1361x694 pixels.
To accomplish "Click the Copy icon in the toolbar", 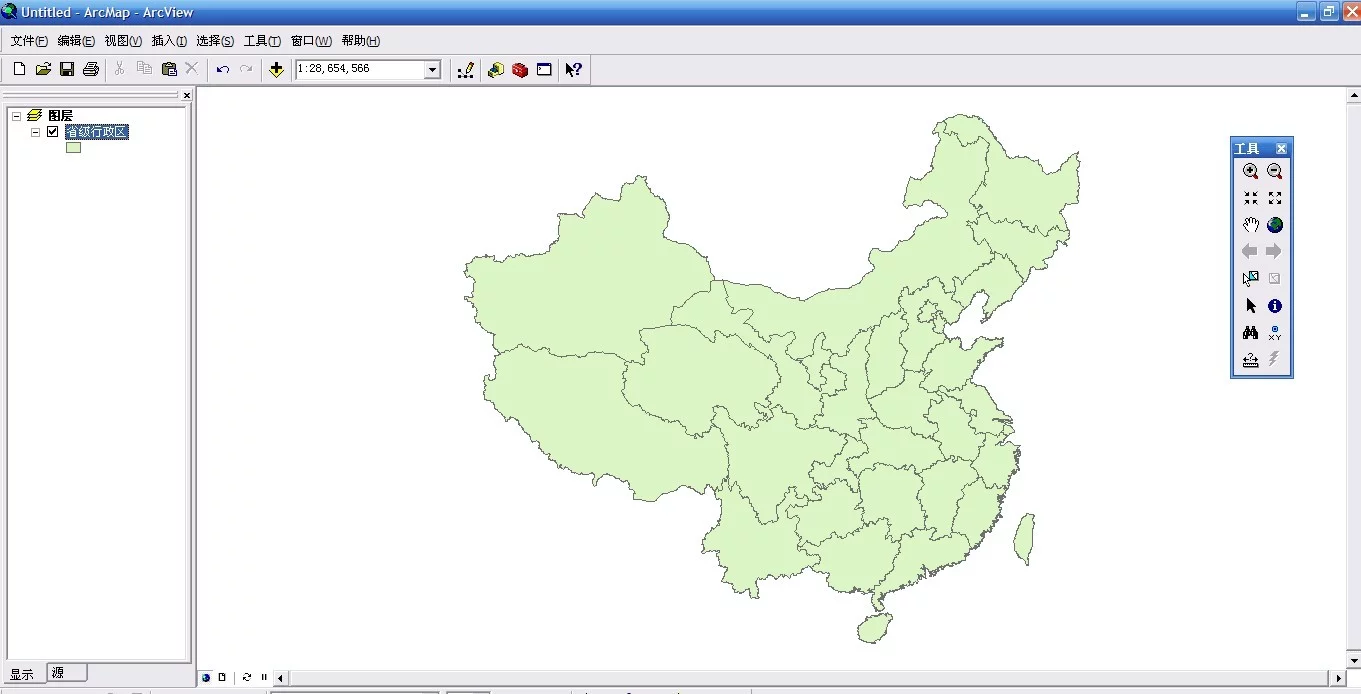I will 144,69.
